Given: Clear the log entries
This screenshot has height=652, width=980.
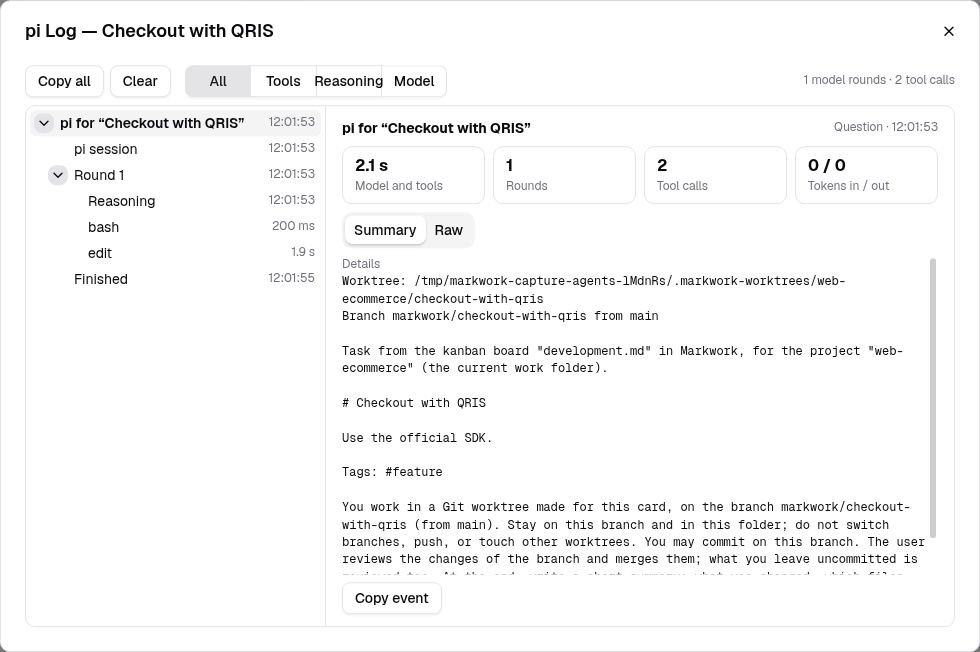Looking at the screenshot, I should (140, 81).
